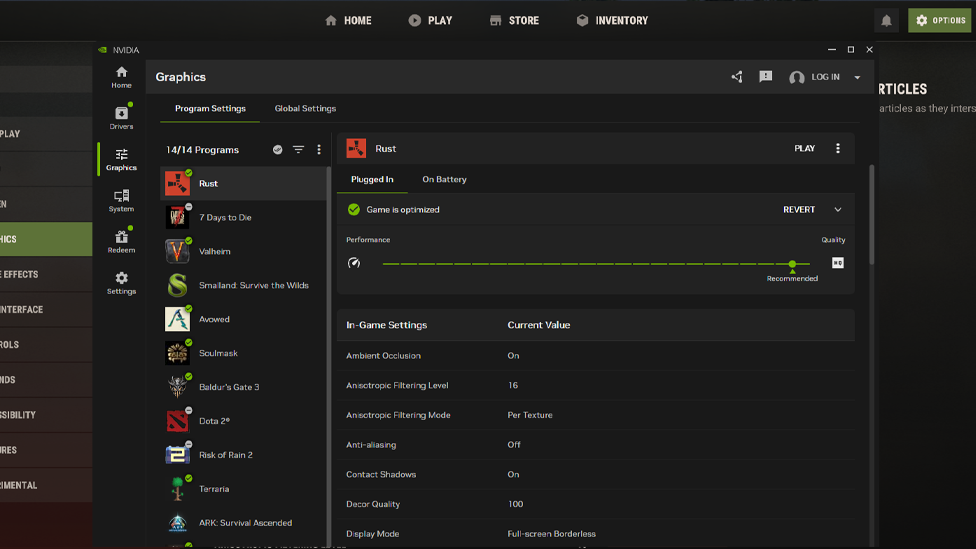Image resolution: width=976 pixels, height=549 pixels.
Task: Click the Anisotropic Filtering Mode row
Action: pos(596,415)
